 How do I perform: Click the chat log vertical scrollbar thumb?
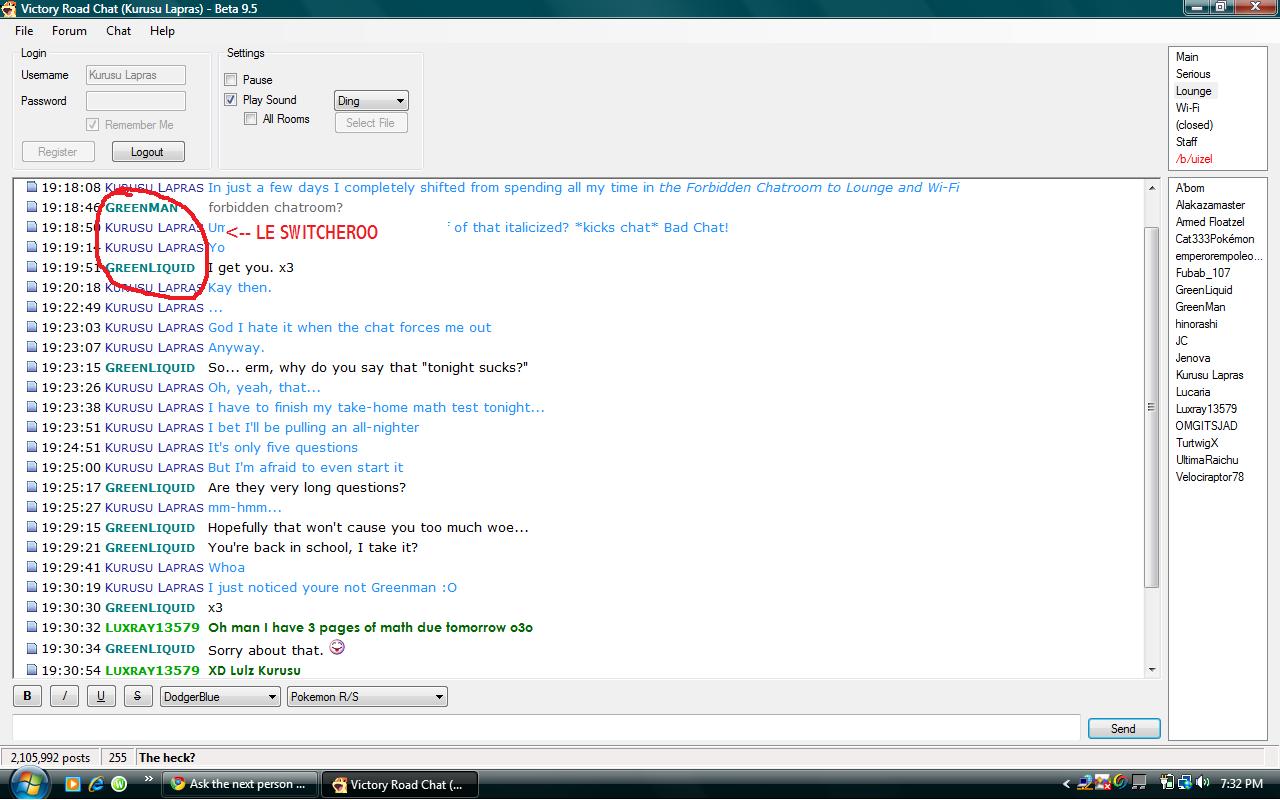[1151, 406]
